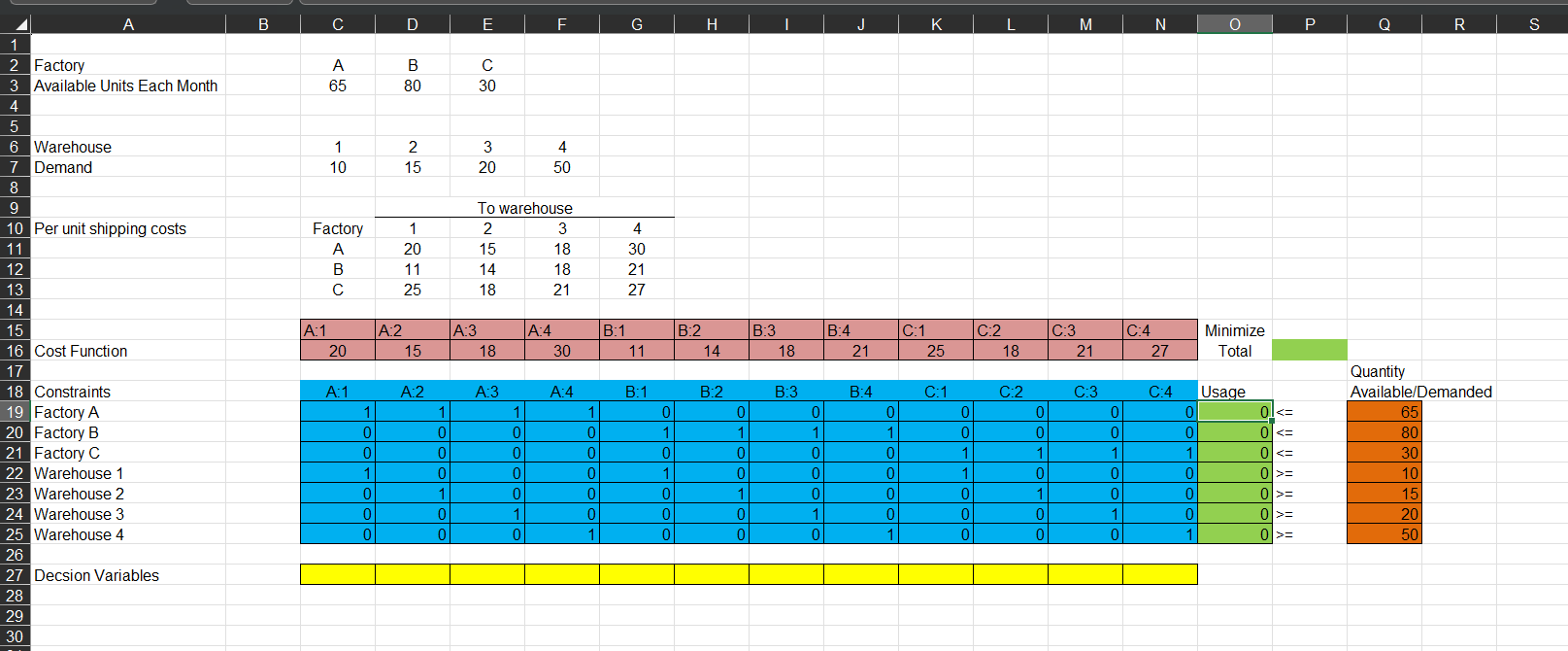Select orange cell with 15 in row 23

click(1385, 494)
